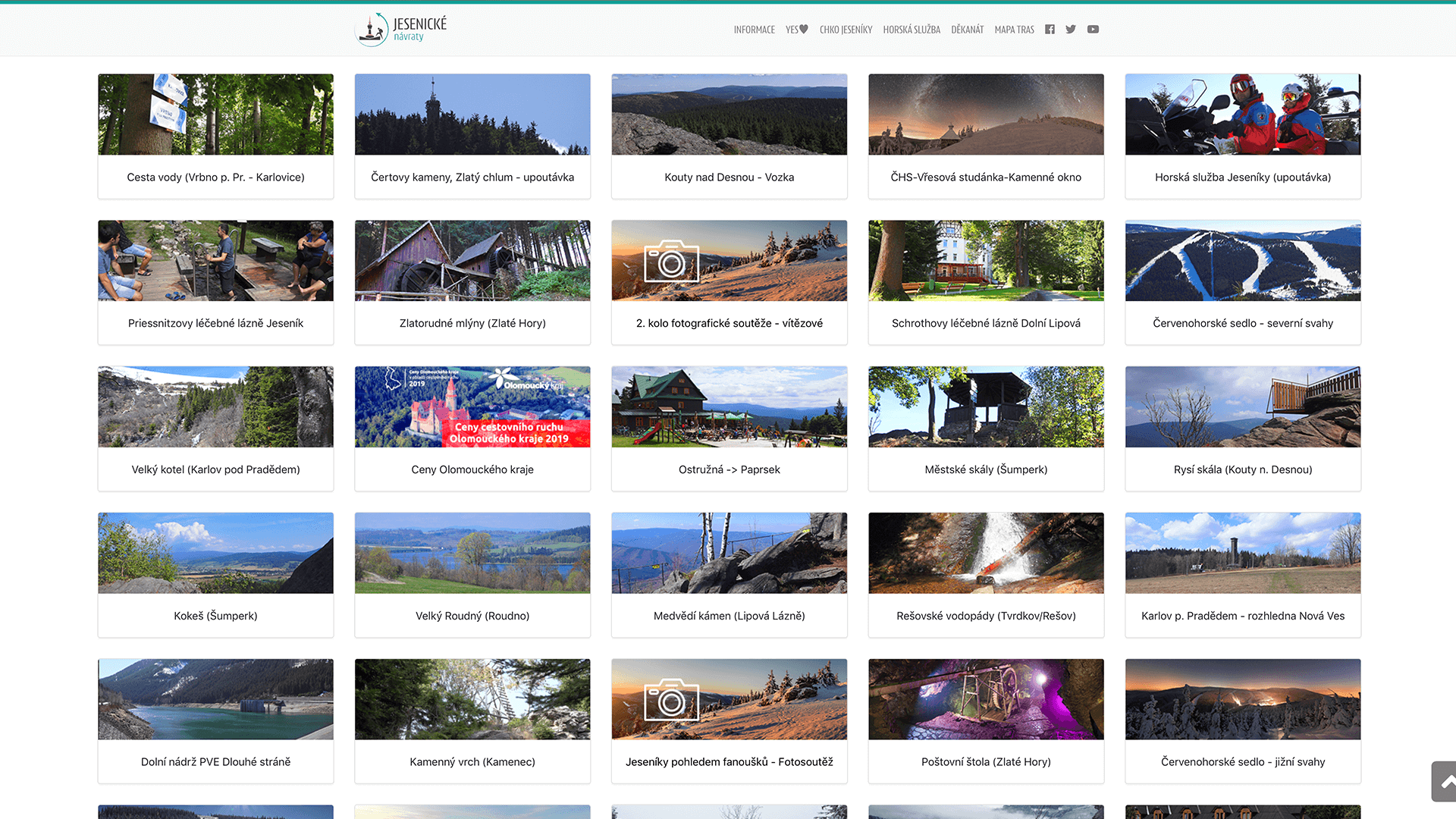Select the MAPA TRAS menu item
The width and height of the screenshot is (1456, 819).
coord(1014,30)
